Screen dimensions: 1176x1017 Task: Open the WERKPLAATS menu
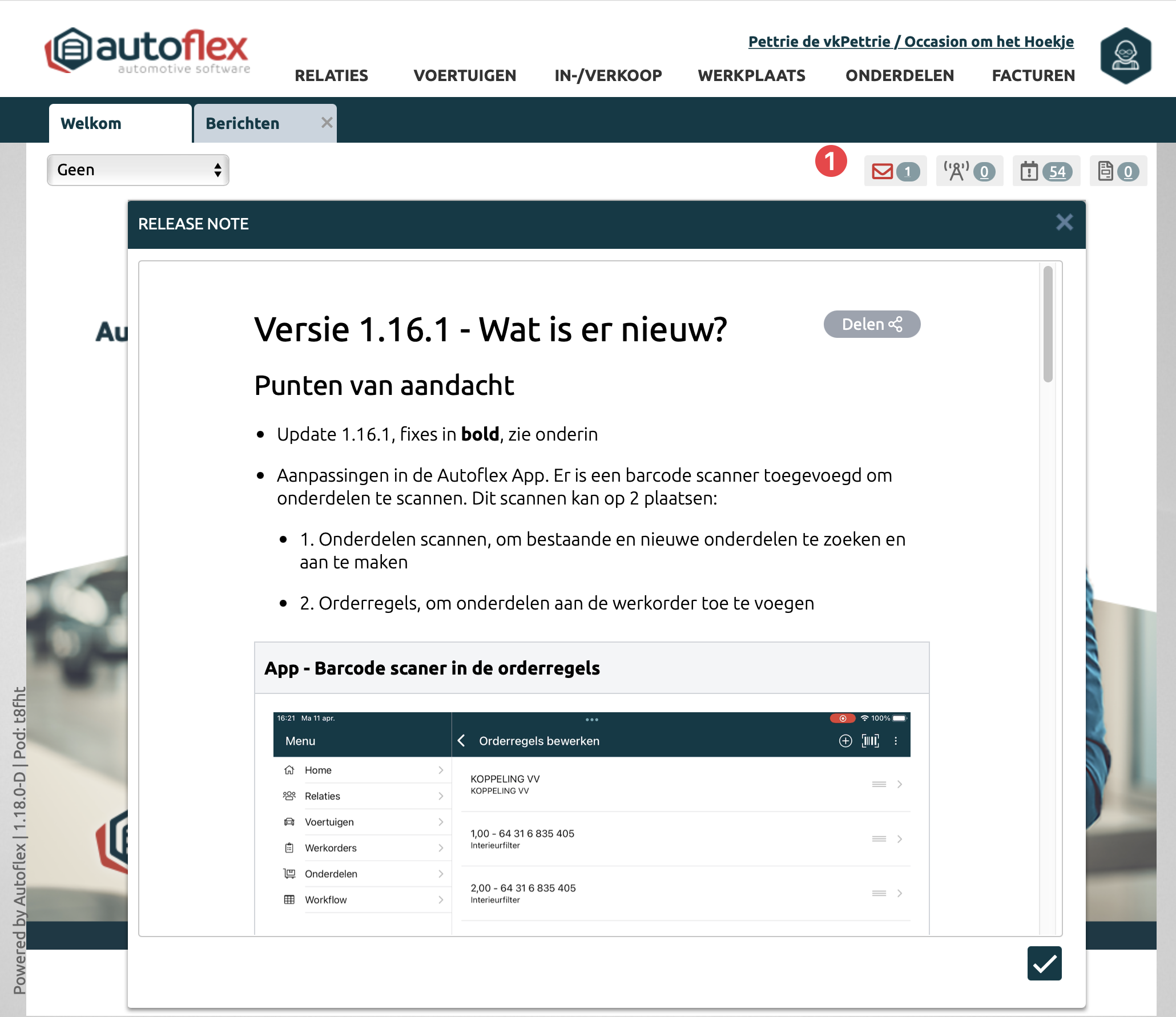point(751,75)
